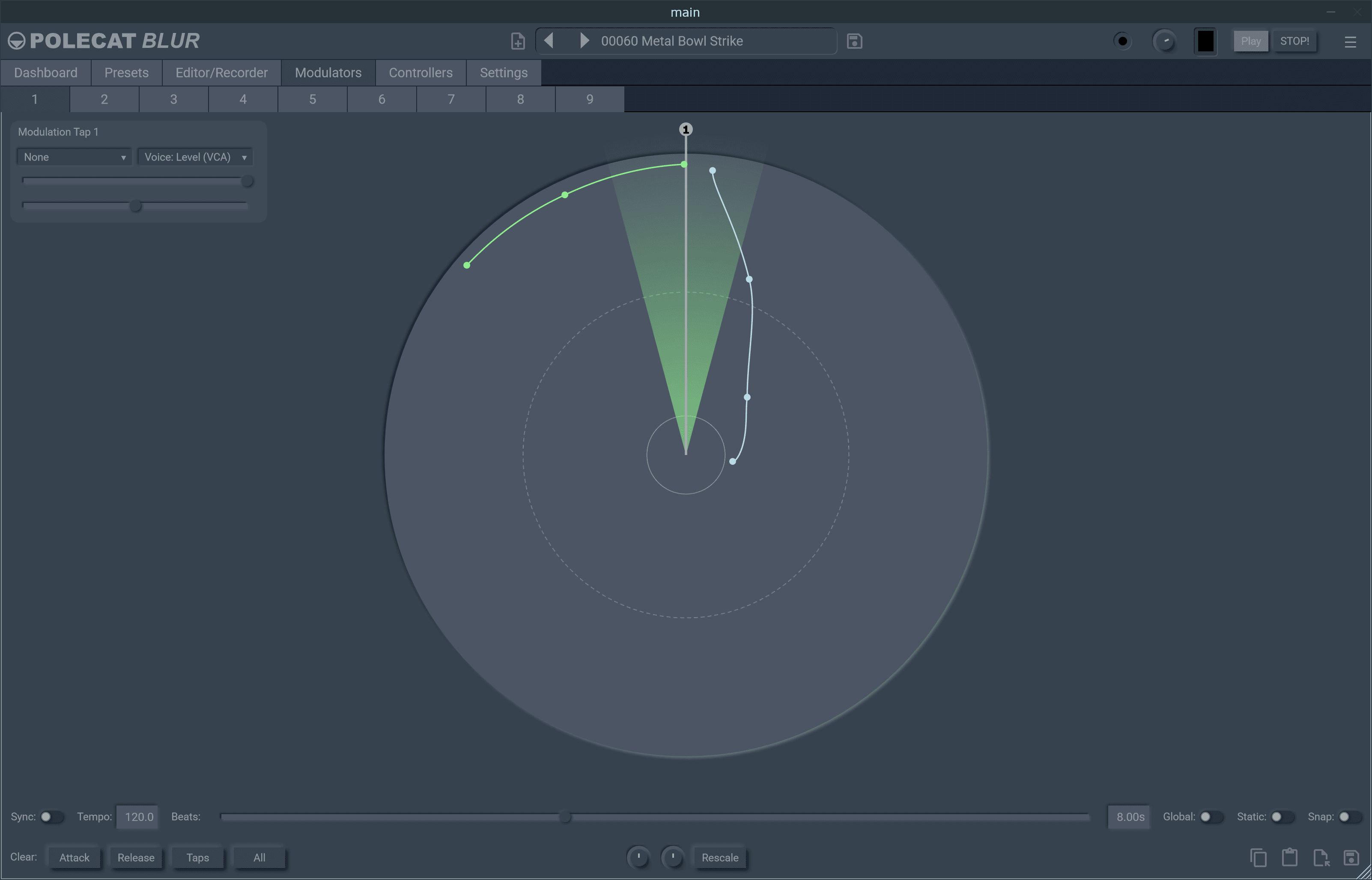
Task: Open the None modulation source dropdown
Action: [x=75, y=157]
